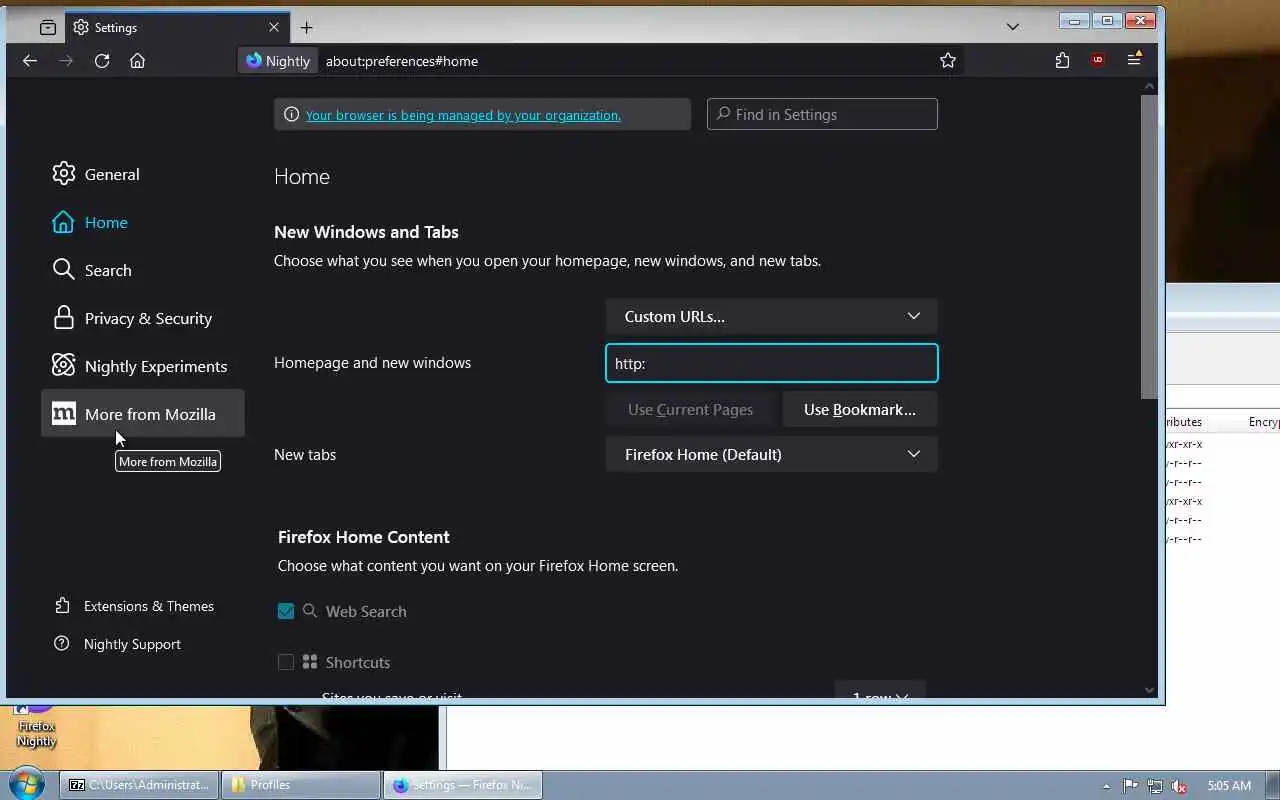Image resolution: width=1280 pixels, height=800 pixels.
Task: Open Privacy & Security settings
Action: coord(143,318)
